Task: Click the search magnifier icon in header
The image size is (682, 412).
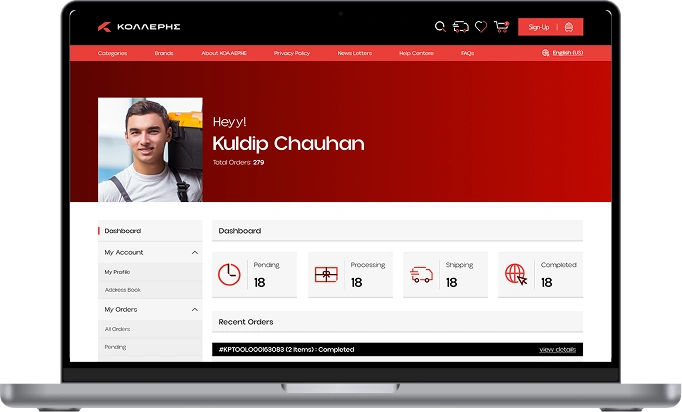Action: (x=440, y=27)
